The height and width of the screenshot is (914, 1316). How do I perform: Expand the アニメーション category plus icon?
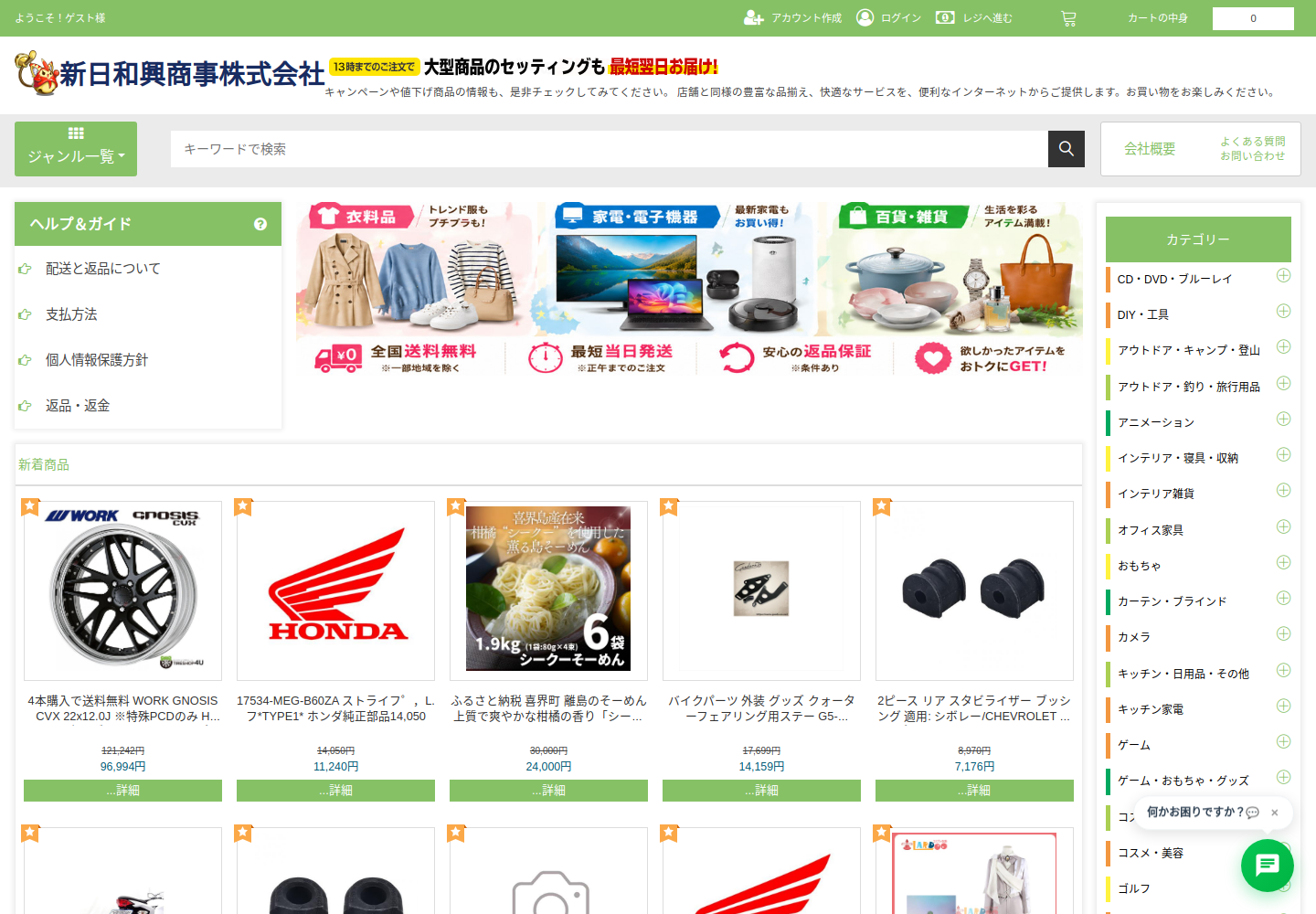click(1283, 419)
